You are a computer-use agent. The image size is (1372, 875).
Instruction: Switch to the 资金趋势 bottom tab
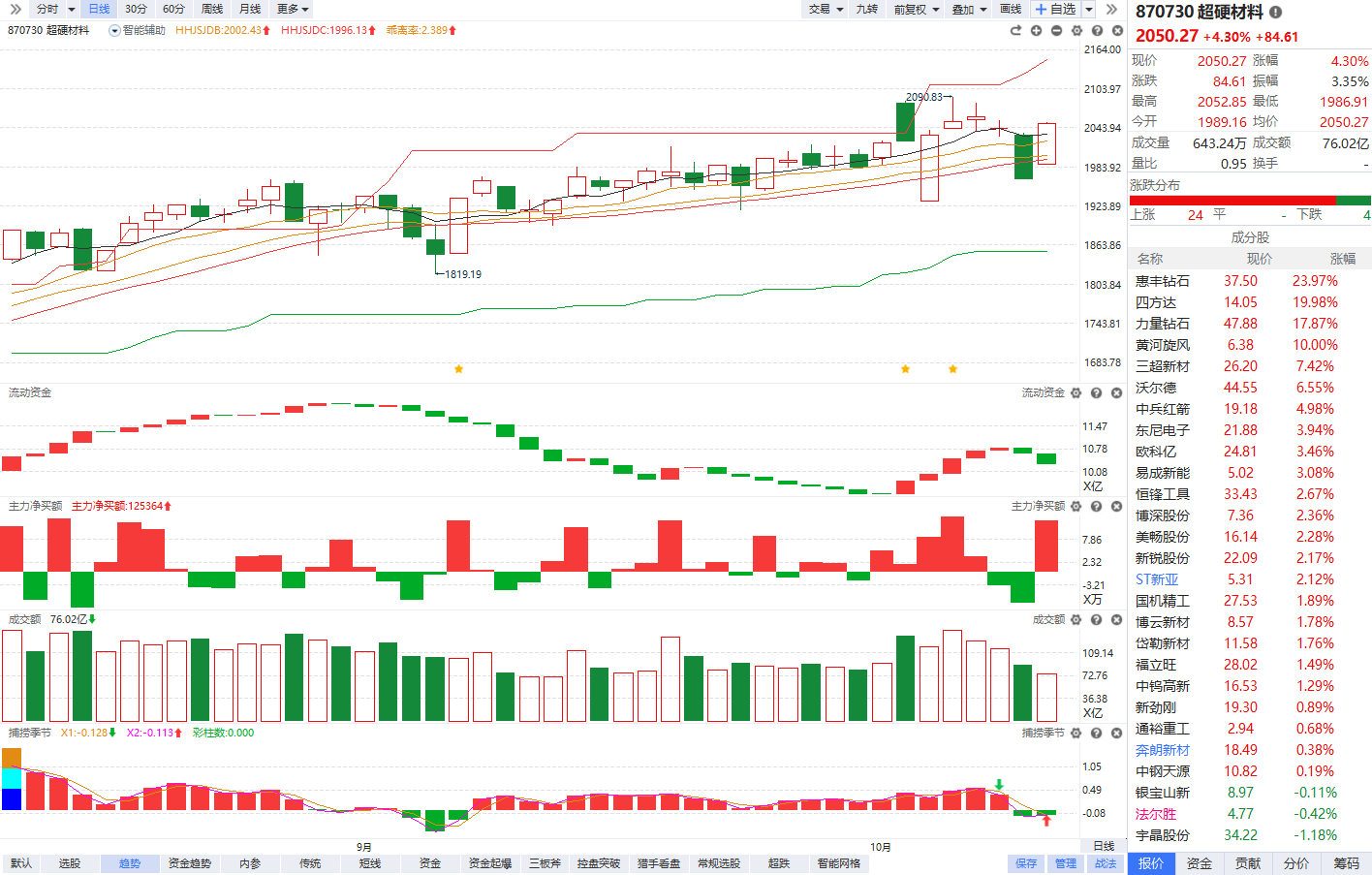pyautogui.click(x=189, y=863)
